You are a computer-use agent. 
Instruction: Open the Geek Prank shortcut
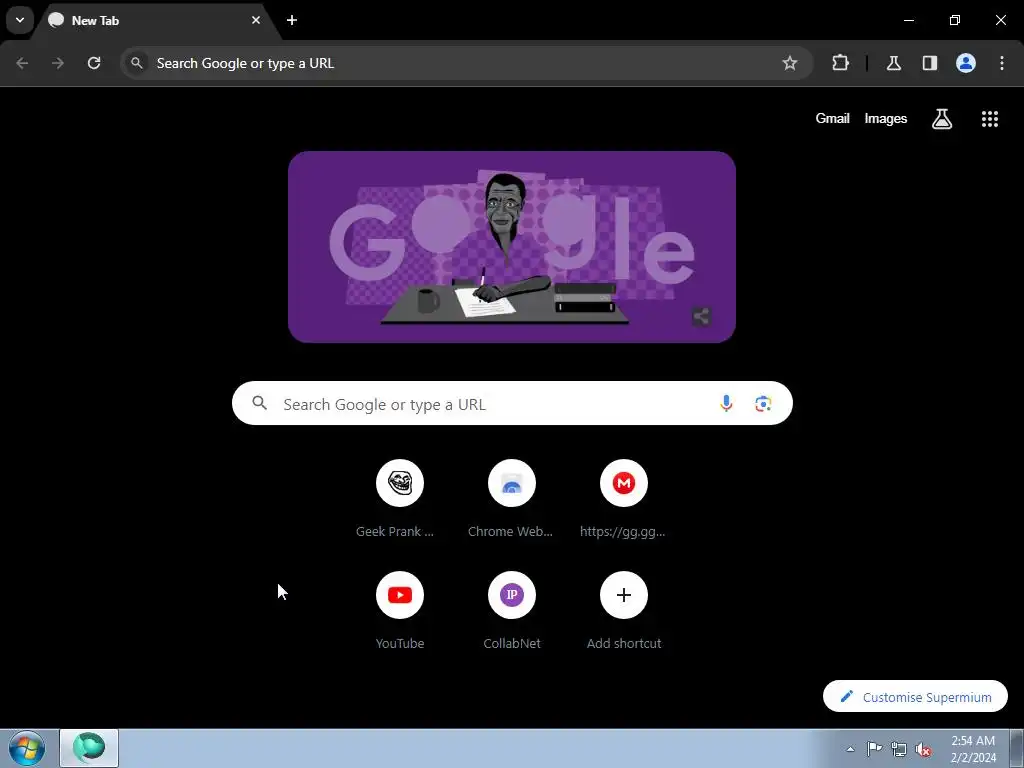coord(400,500)
